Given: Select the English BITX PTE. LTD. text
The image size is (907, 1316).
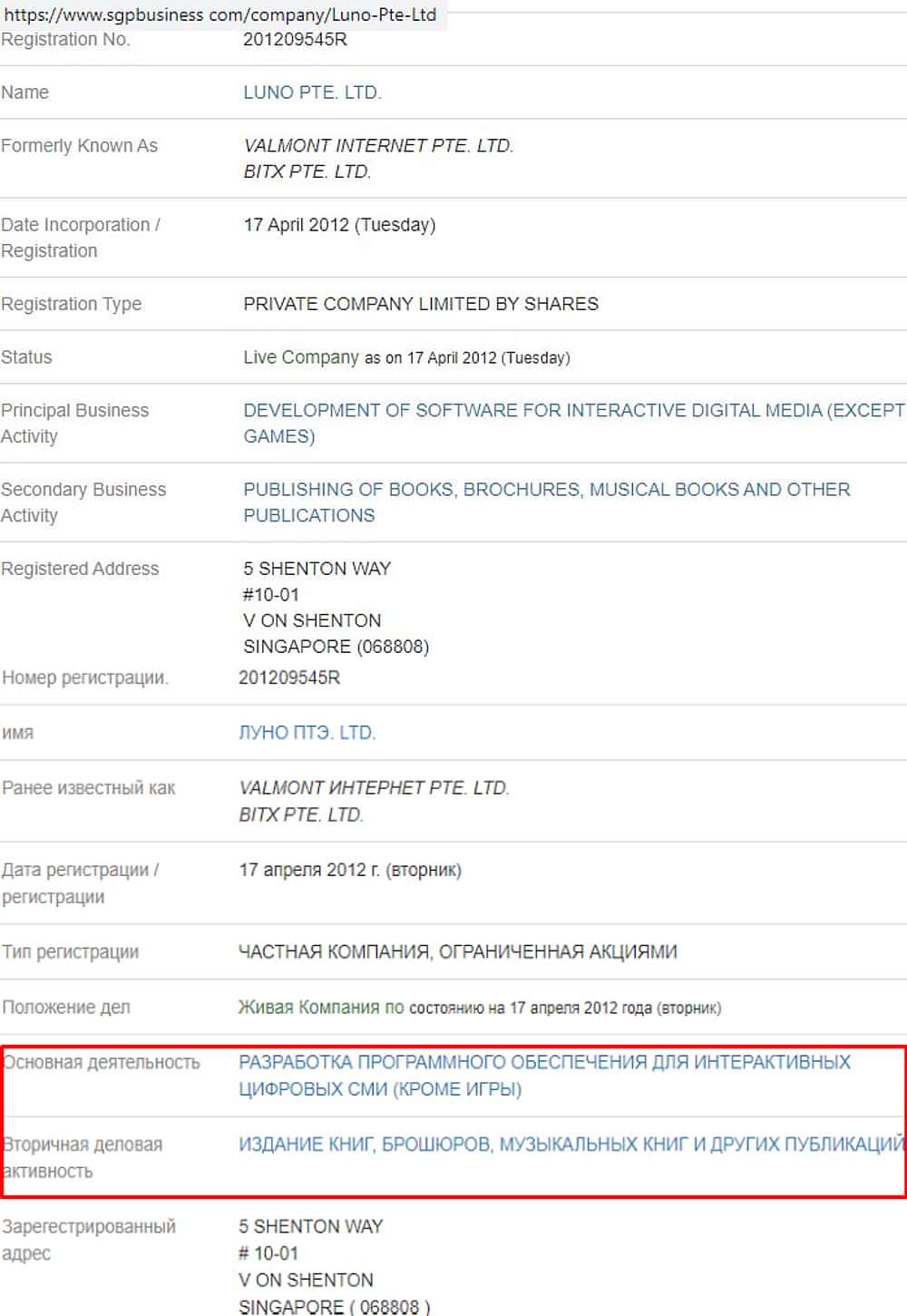Looking at the screenshot, I should click(307, 171).
